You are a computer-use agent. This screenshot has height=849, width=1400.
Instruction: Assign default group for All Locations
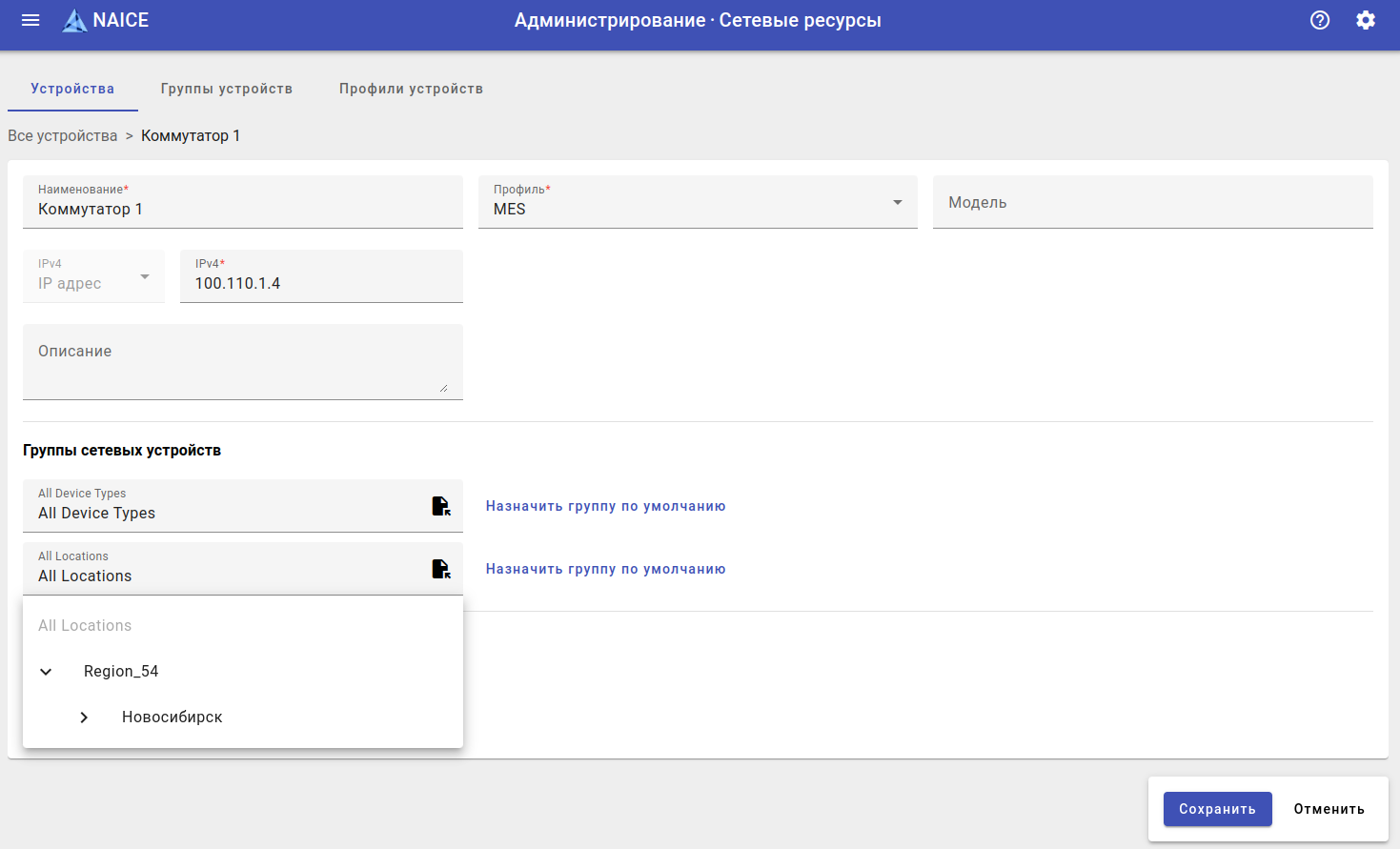pyautogui.click(x=605, y=569)
